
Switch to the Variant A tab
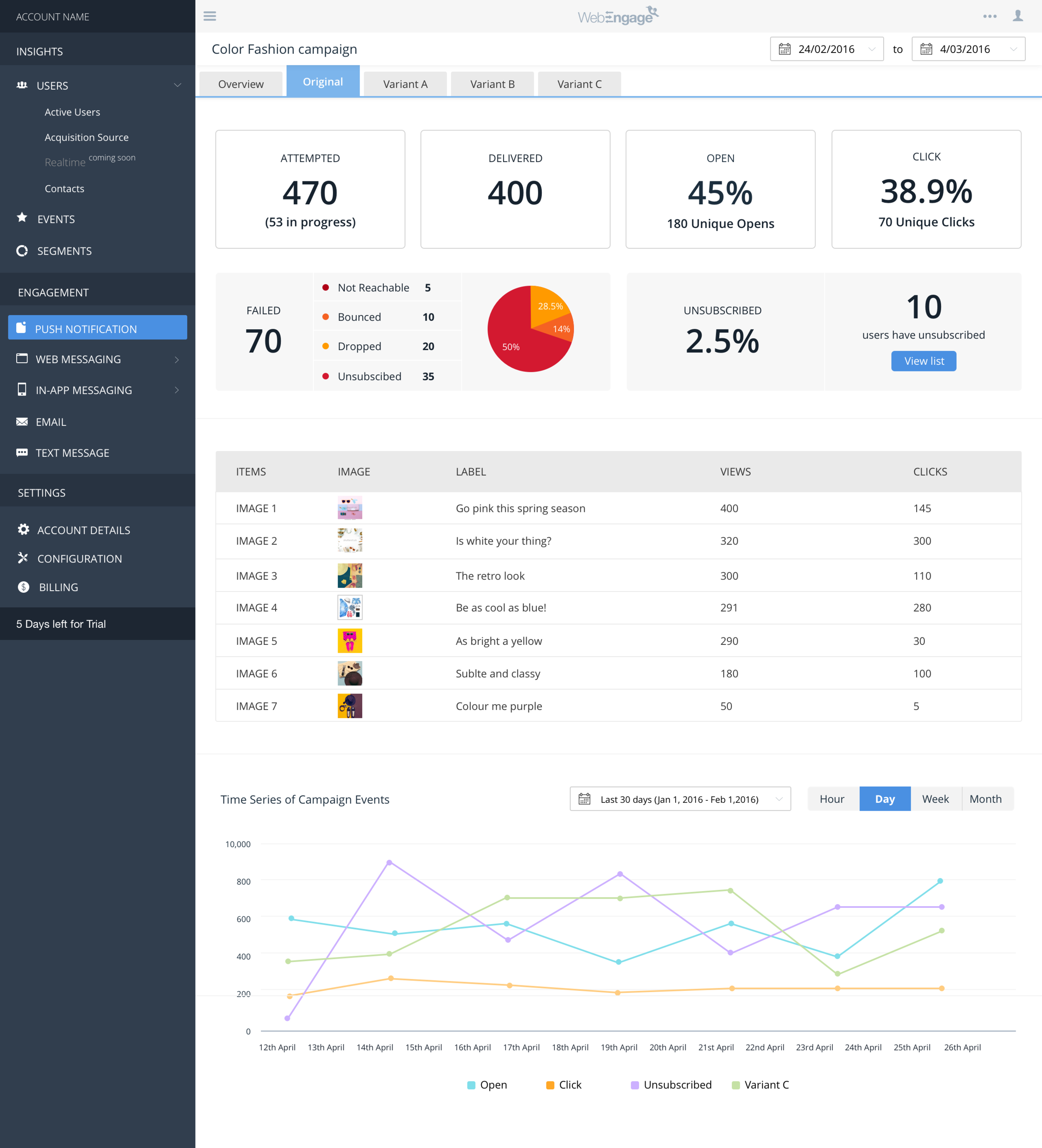[x=405, y=84]
